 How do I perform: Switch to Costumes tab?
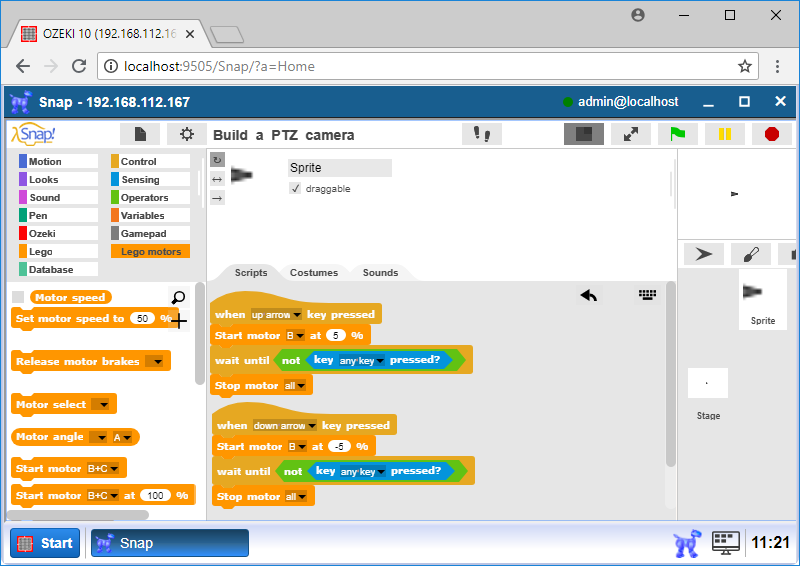314,273
